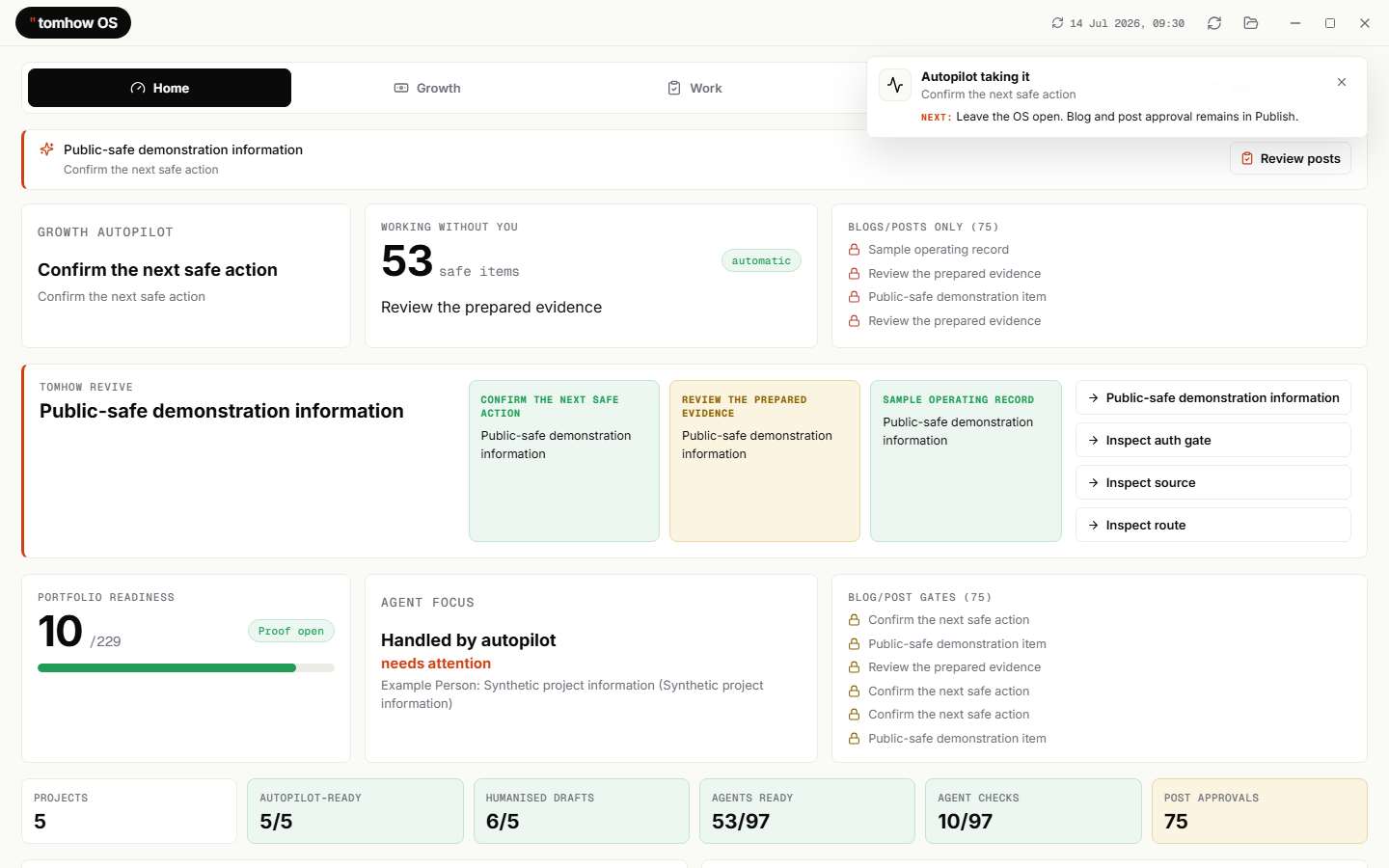Click the tomhow OS logo

pos(73,23)
